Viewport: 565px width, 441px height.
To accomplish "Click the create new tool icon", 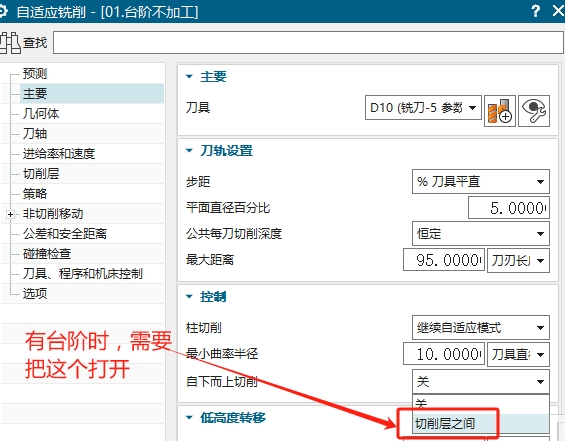I will point(499,111).
